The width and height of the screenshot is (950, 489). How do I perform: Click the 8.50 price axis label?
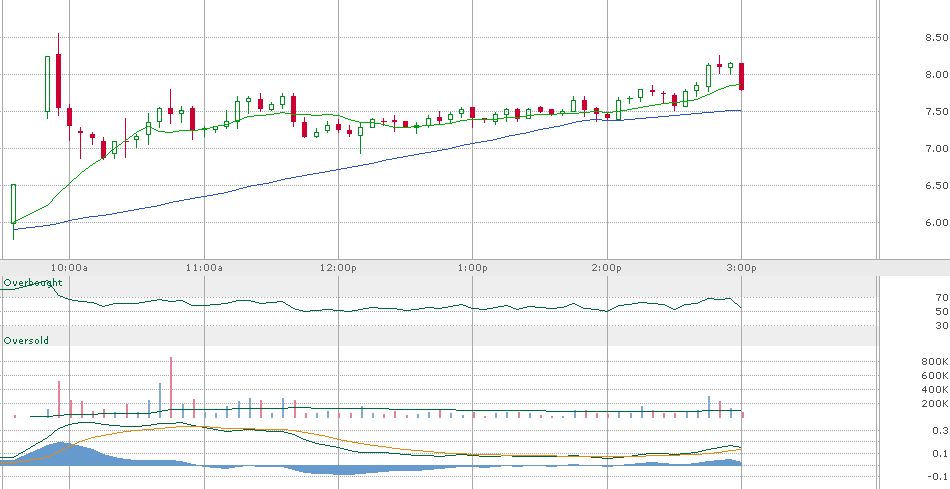(x=936, y=38)
